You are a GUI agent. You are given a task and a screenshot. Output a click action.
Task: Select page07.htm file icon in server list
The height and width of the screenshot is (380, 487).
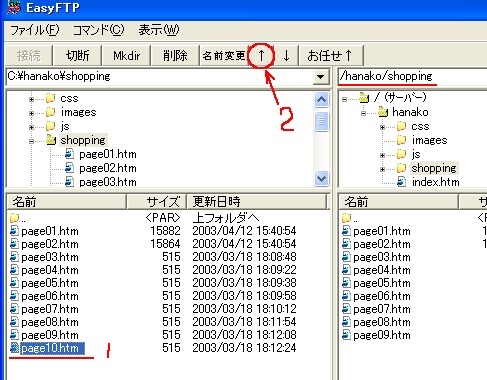pos(346,309)
